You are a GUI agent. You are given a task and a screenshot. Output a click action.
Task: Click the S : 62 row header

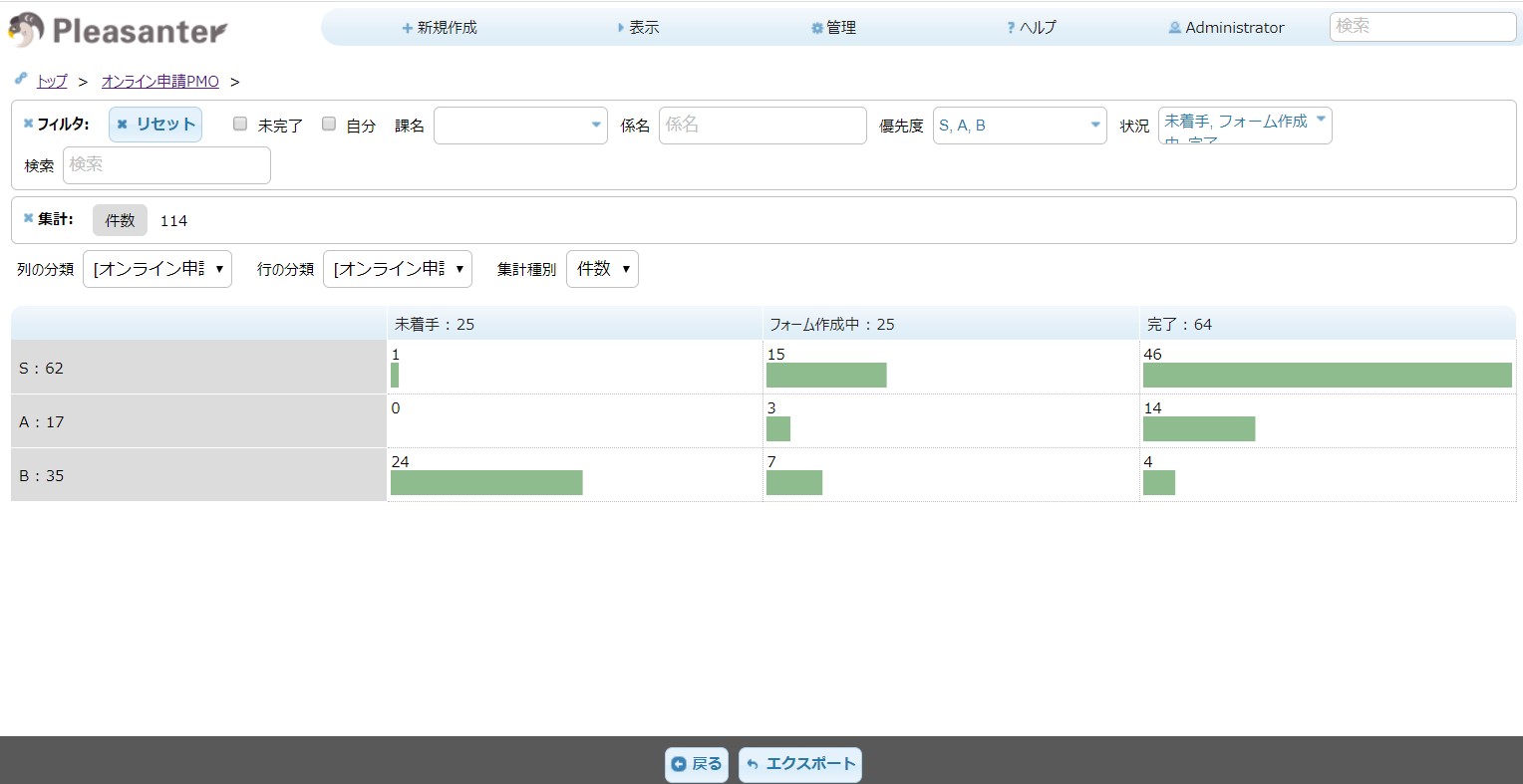tap(198, 368)
